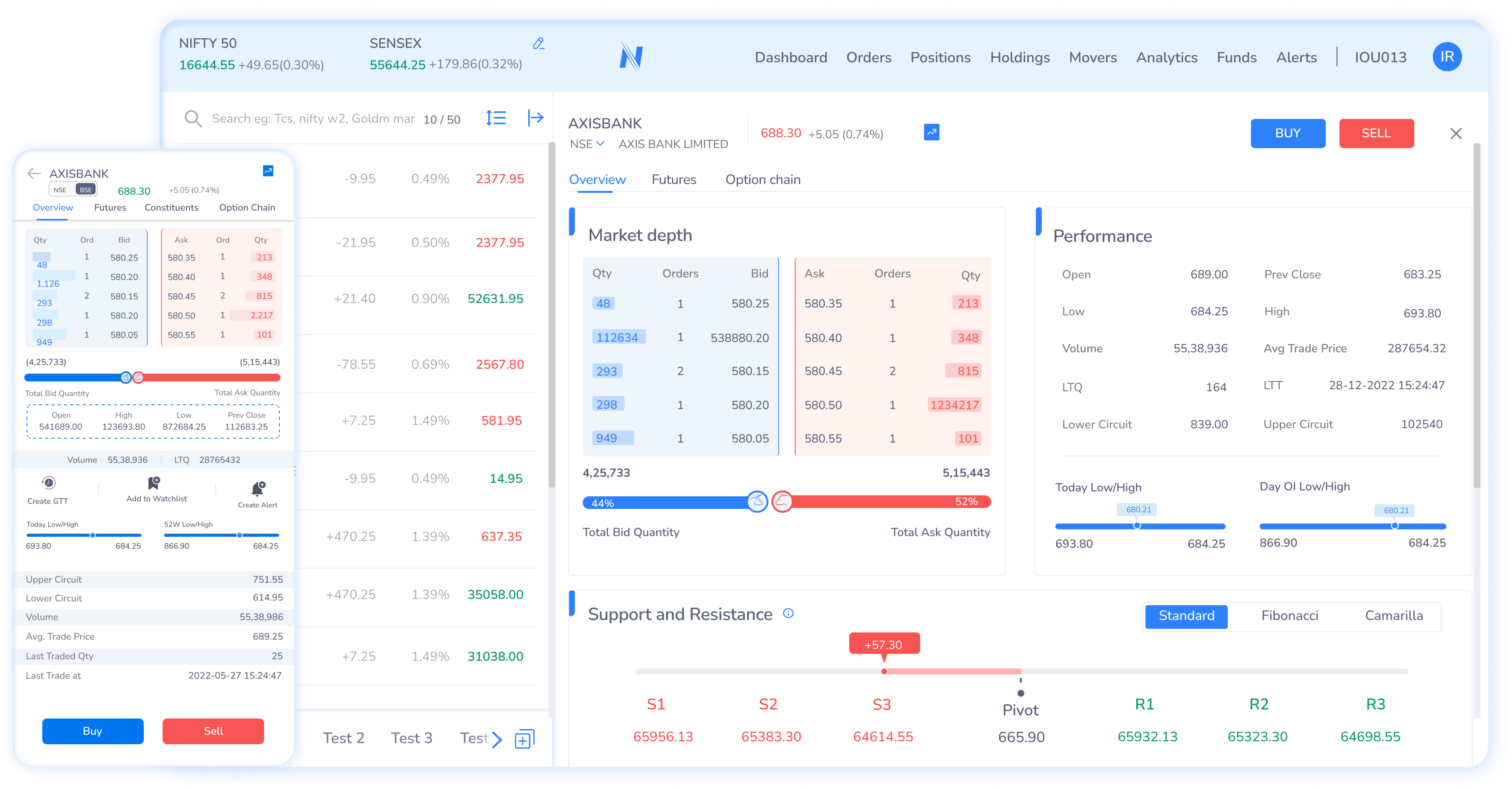
Task: Click the expand panel arrow icon
Action: 535,118
